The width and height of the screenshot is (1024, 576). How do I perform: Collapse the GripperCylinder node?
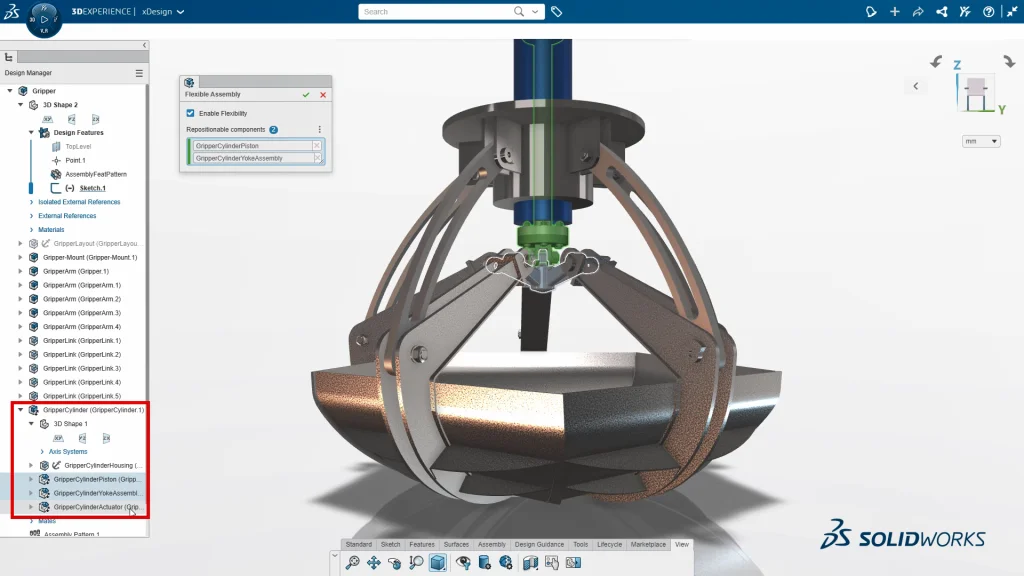click(20, 410)
